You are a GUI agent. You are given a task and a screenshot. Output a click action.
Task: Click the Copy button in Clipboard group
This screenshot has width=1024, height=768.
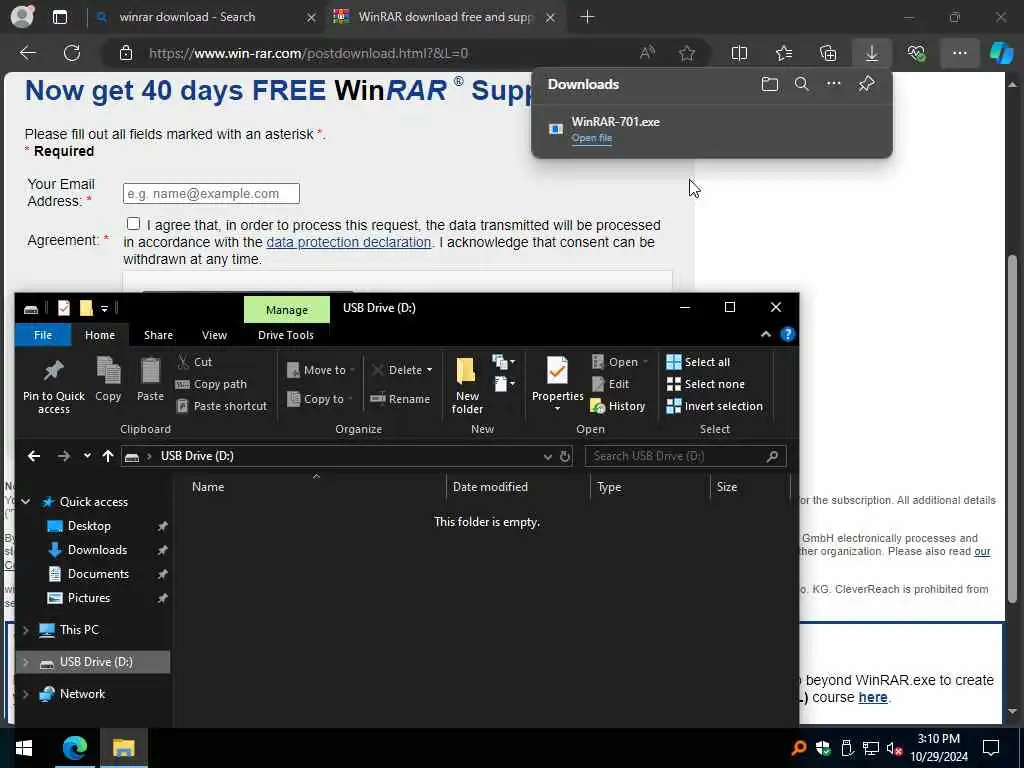[x=108, y=379]
